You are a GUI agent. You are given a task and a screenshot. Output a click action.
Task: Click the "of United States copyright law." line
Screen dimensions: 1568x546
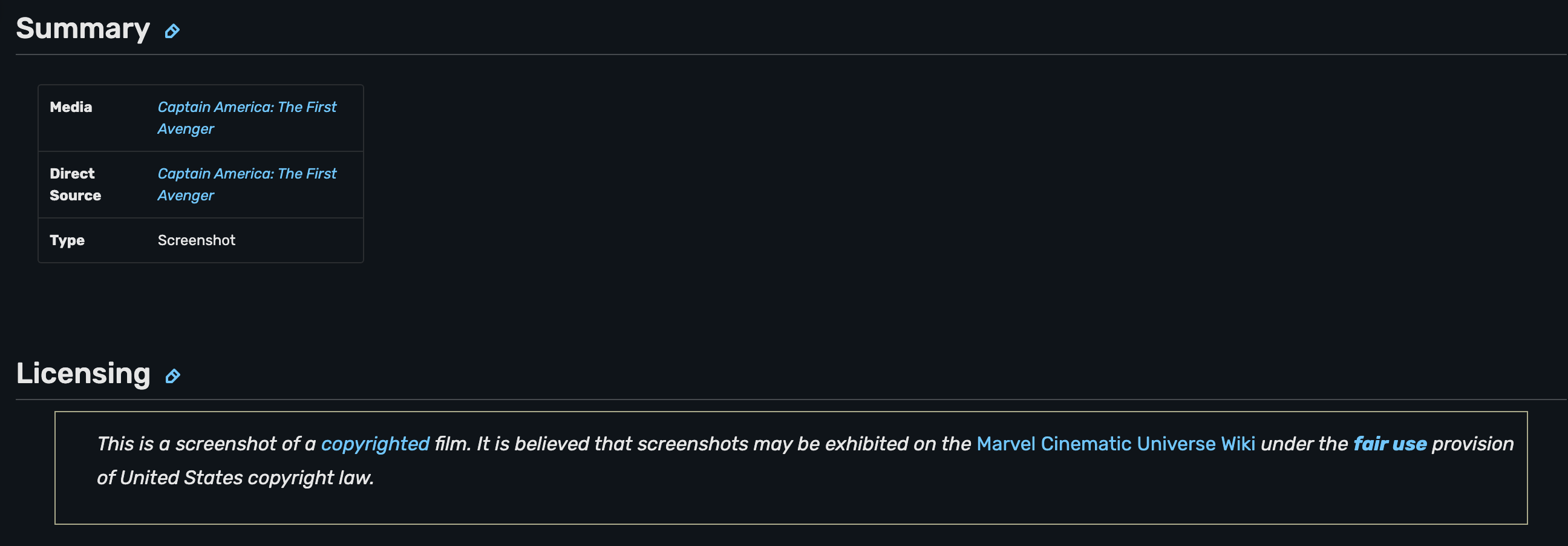[x=235, y=478]
